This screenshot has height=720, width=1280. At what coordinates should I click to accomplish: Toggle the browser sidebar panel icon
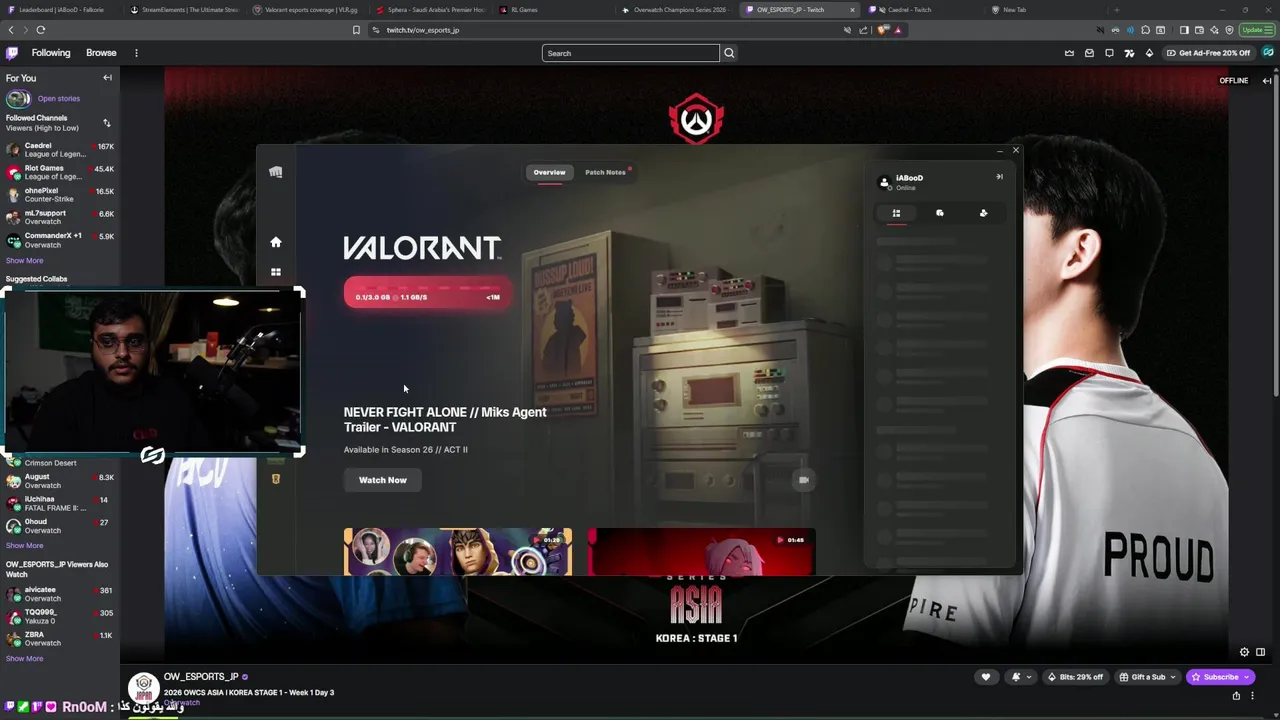[1184, 30]
